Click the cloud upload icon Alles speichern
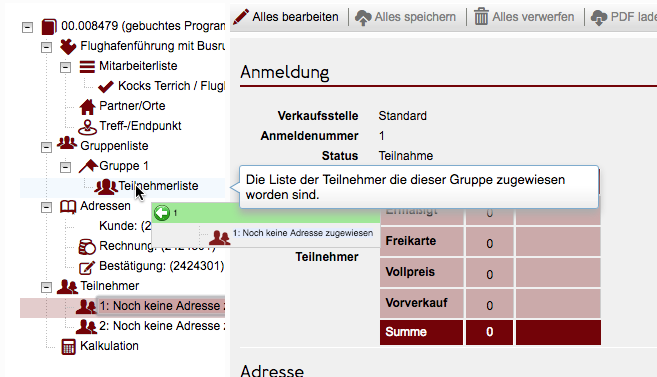This screenshot has height=377, width=657. [363, 17]
